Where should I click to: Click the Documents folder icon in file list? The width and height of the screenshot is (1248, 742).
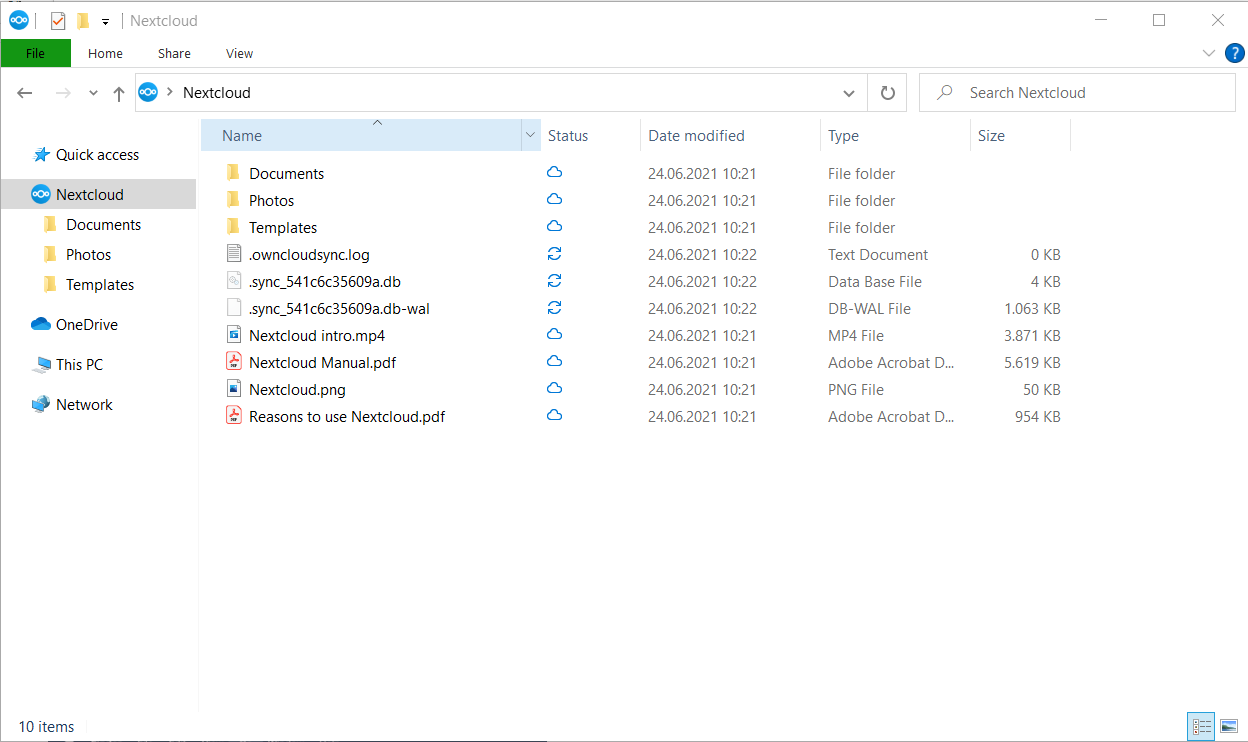tap(234, 173)
